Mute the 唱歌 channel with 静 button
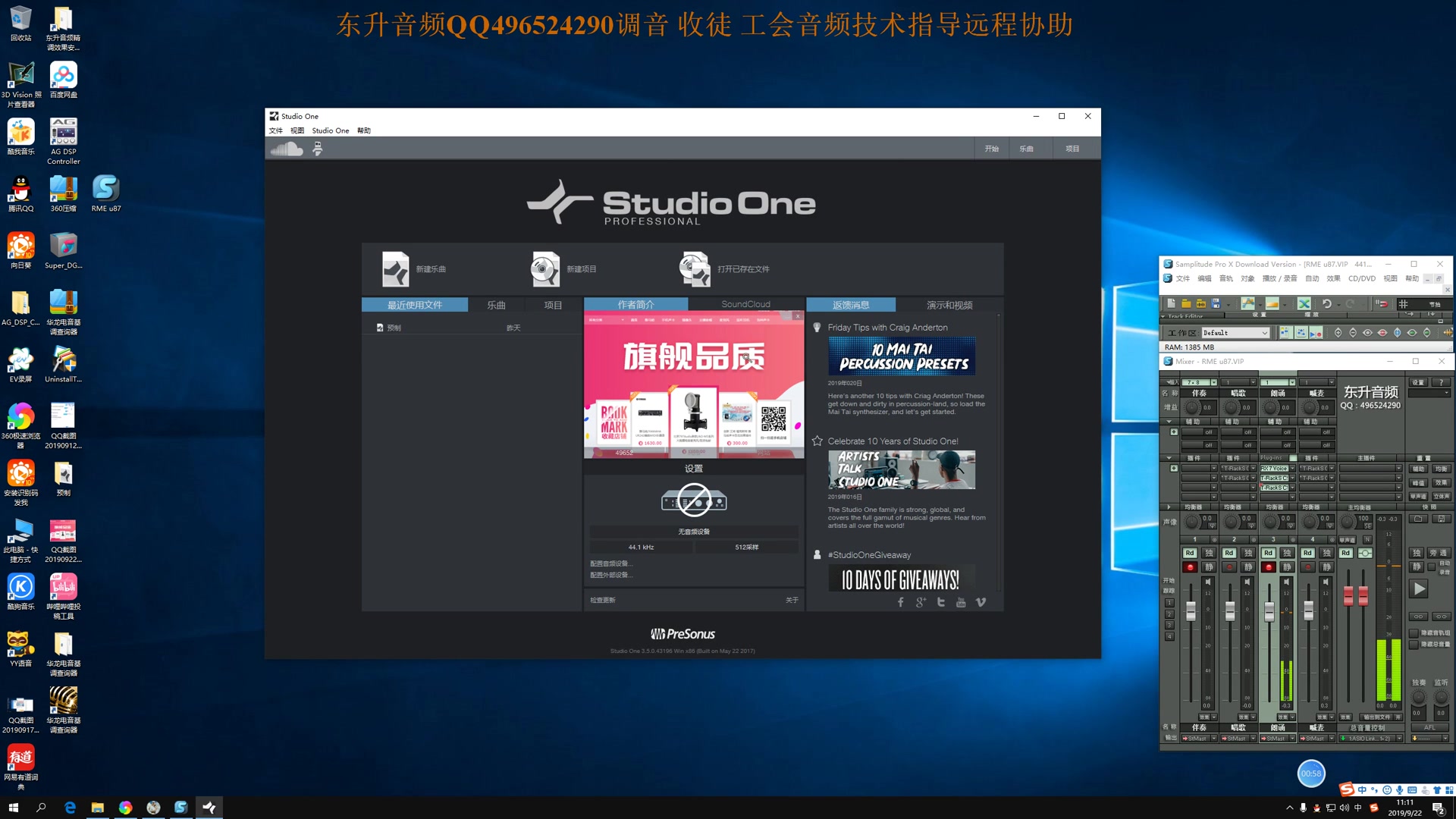The width and height of the screenshot is (1456, 819). point(1248,567)
